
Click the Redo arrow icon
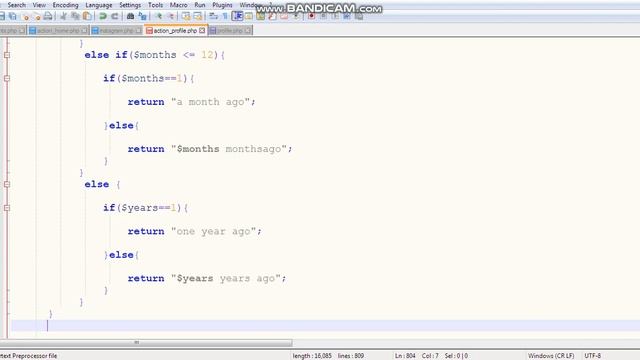[x=115, y=16]
